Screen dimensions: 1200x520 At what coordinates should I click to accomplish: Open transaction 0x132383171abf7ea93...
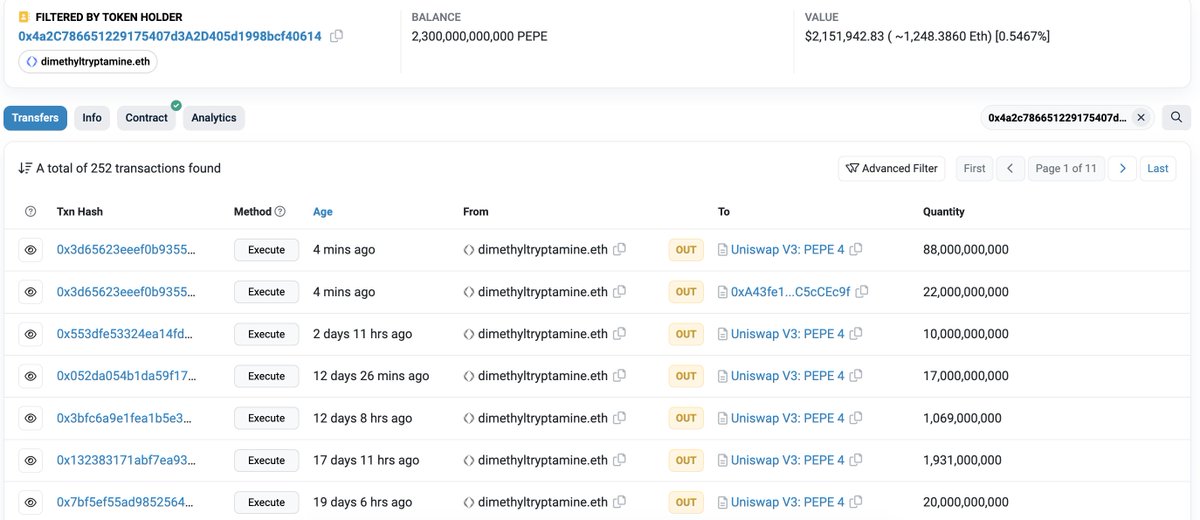pyautogui.click(x=126, y=460)
